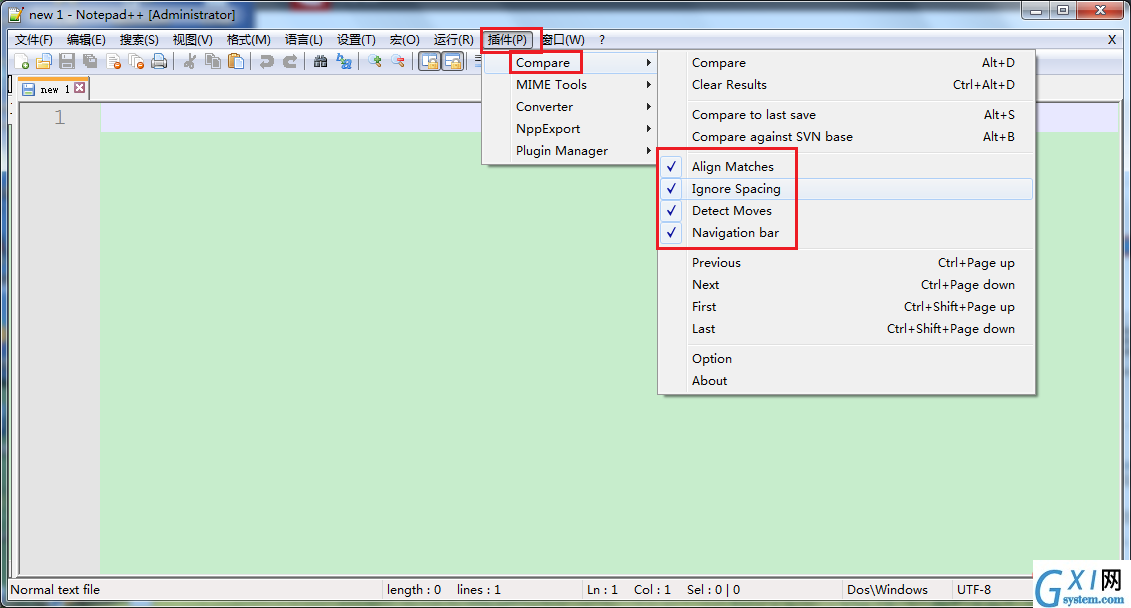Viewport: 1131px width, 608px height.
Task: Click the Copy toolbar icon
Action: pyautogui.click(x=213, y=62)
